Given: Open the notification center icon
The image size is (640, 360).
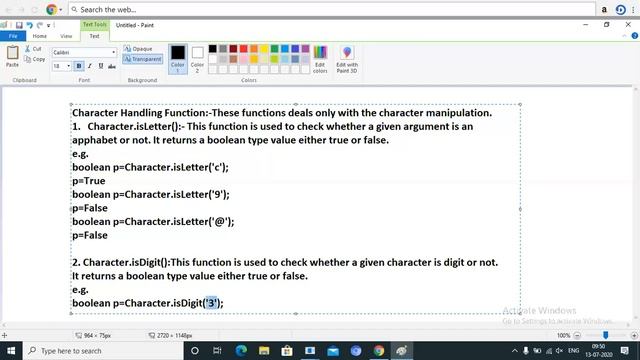Looking at the screenshot, I should 624,351.
